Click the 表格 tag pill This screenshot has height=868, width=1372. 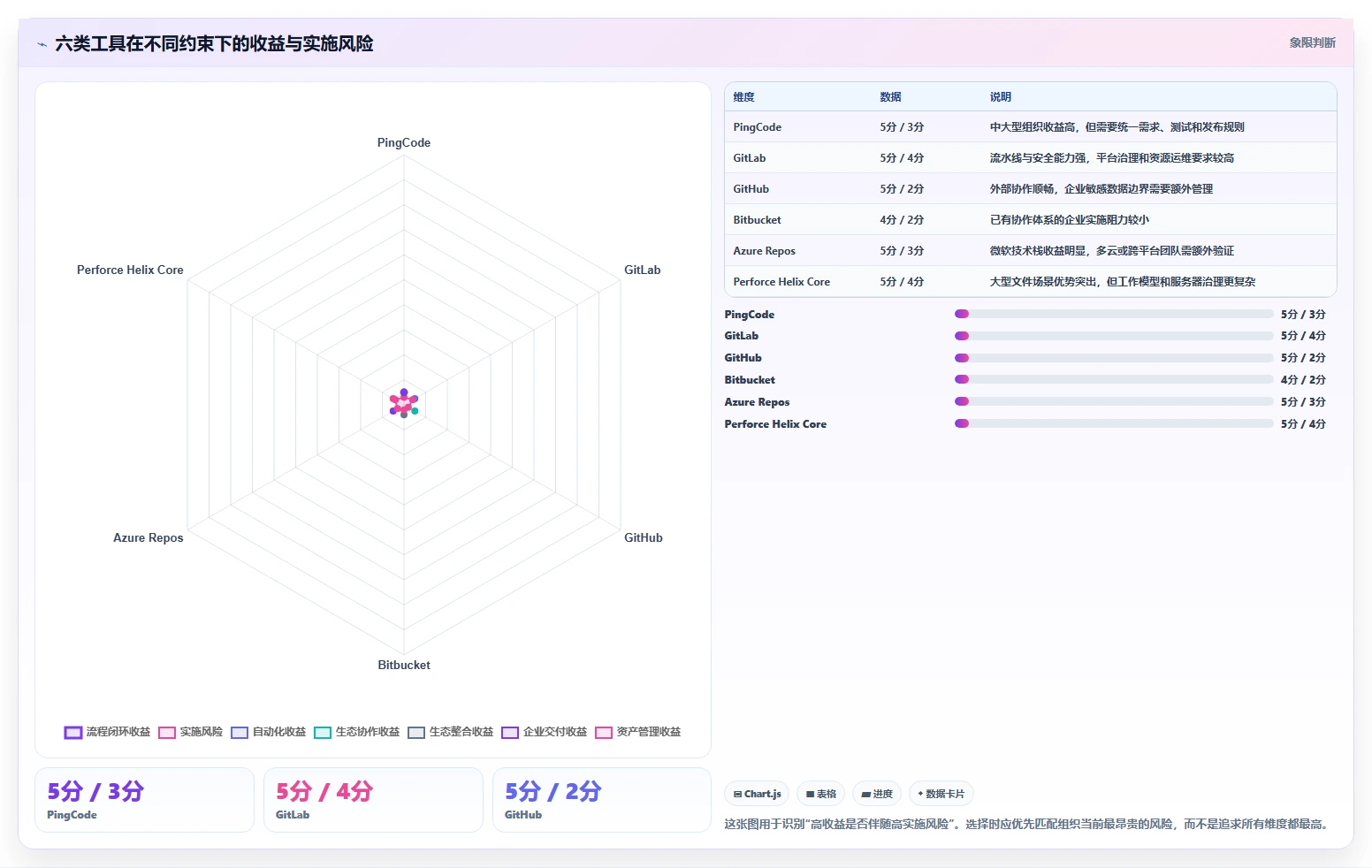[x=820, y=794]
